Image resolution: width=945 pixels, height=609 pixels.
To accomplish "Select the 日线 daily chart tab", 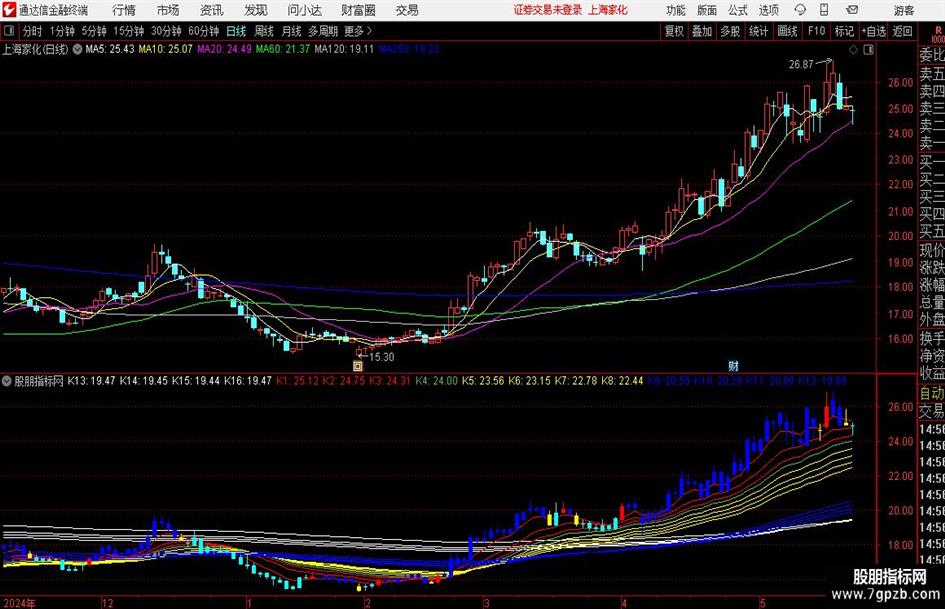I will (236, 31).
